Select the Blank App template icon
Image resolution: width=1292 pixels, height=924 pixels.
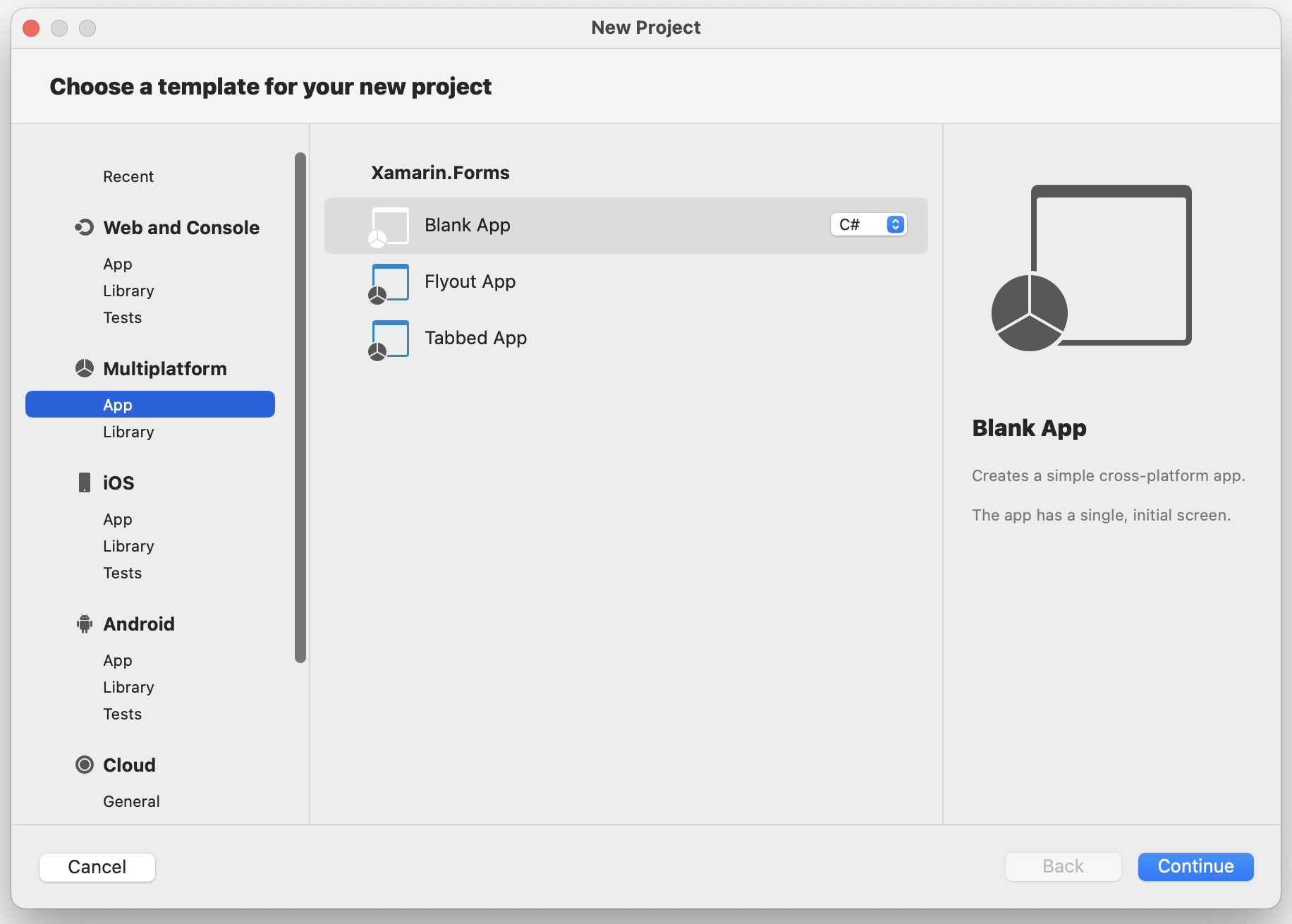pos(389,225)
